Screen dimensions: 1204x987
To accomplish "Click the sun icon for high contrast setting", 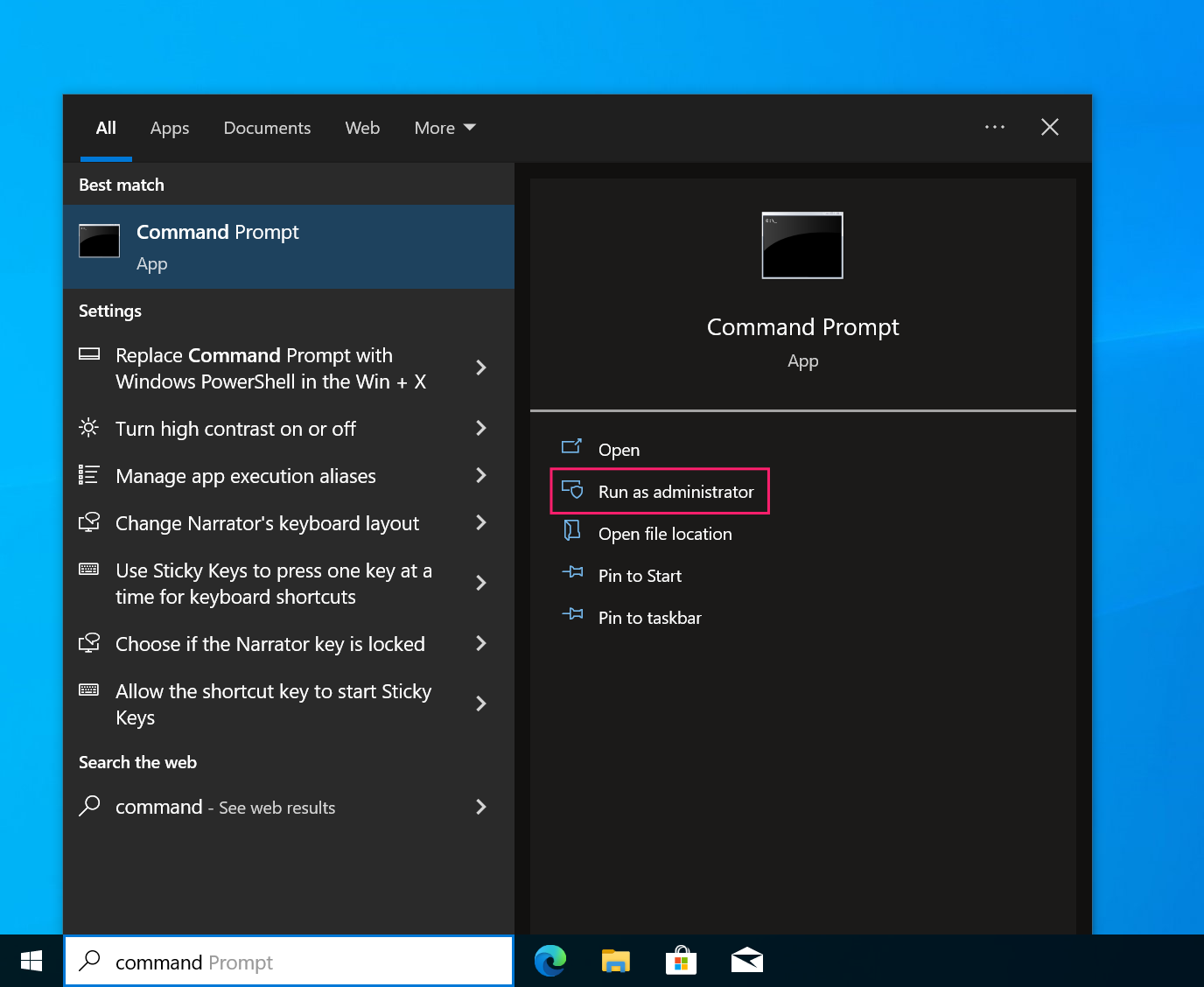I will (89, 427).
